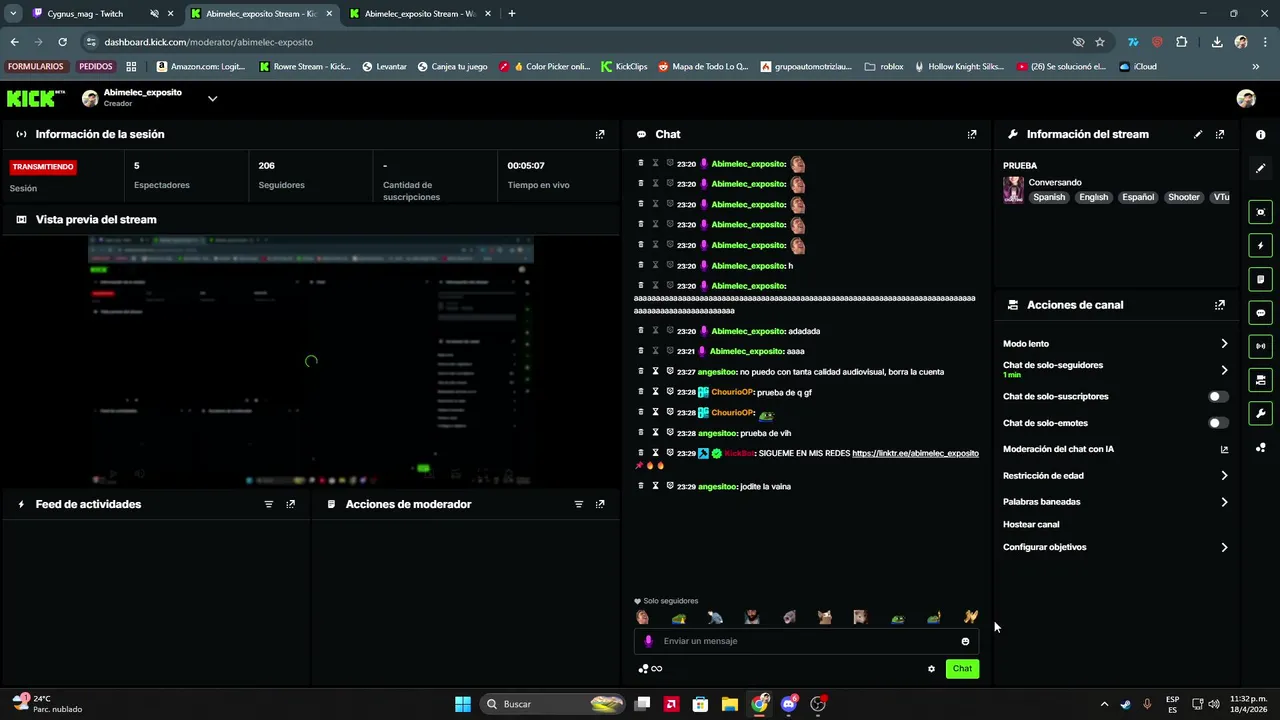
Task: Switch to the third Abimelec_exposito Stream tab
Action: tap(420, 14)
